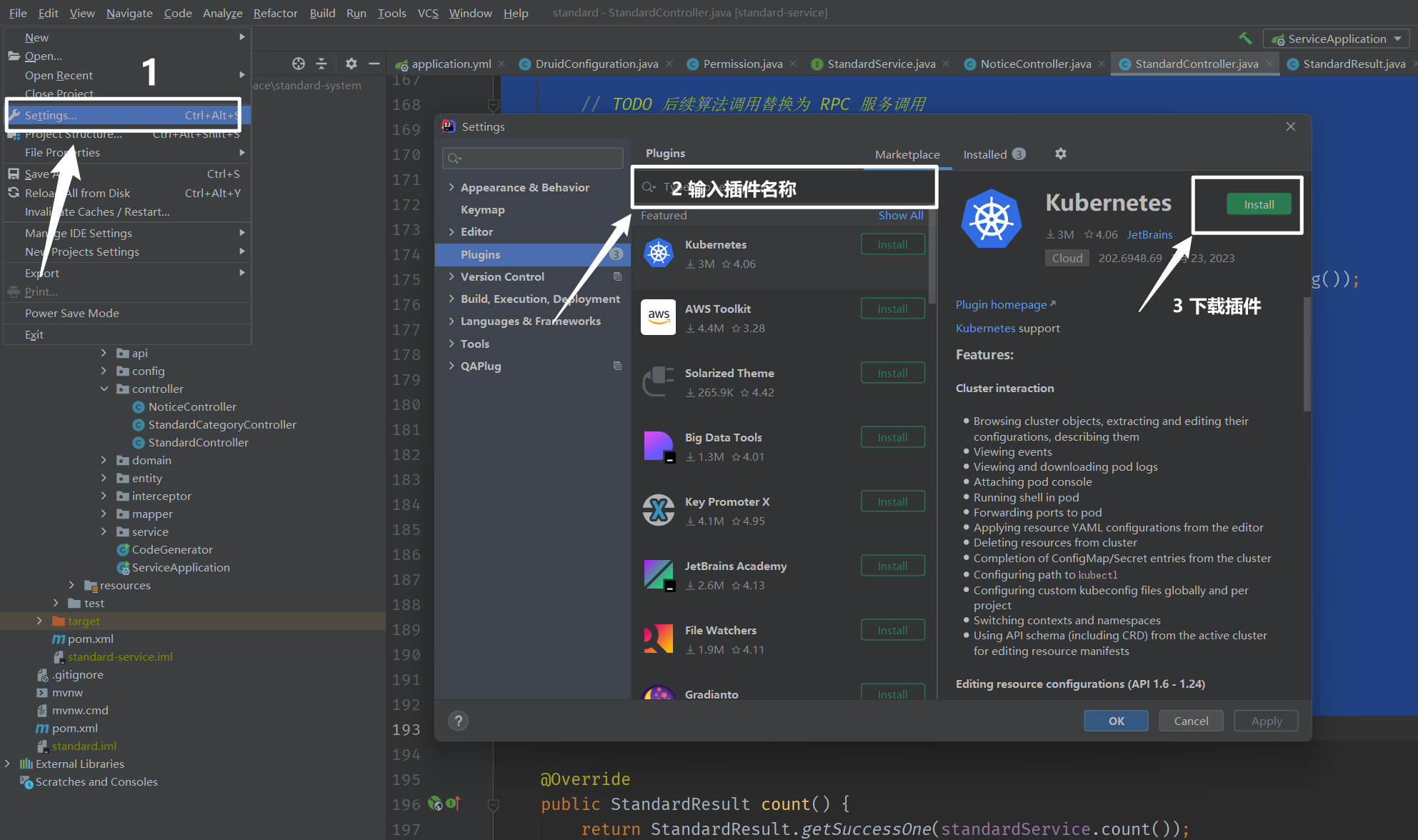
Task: Open the StandardService.java editor tab
Action: [x=880, y=64]
